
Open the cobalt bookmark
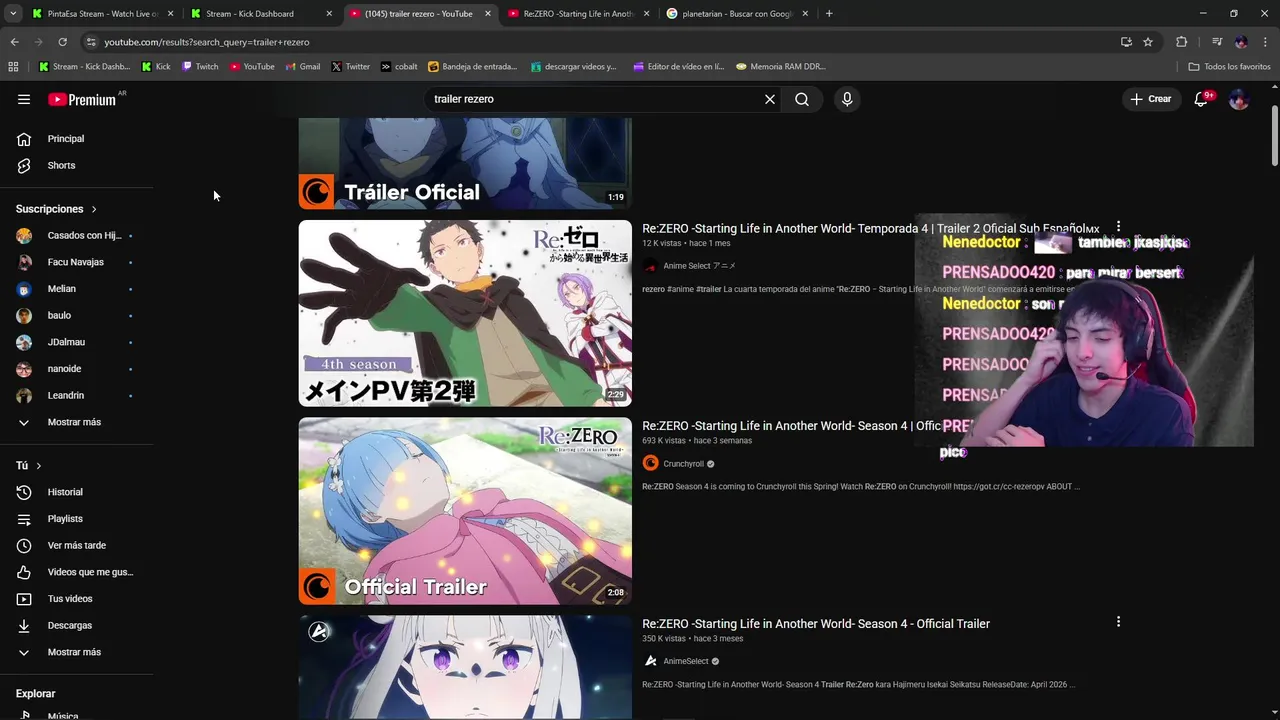399,67
